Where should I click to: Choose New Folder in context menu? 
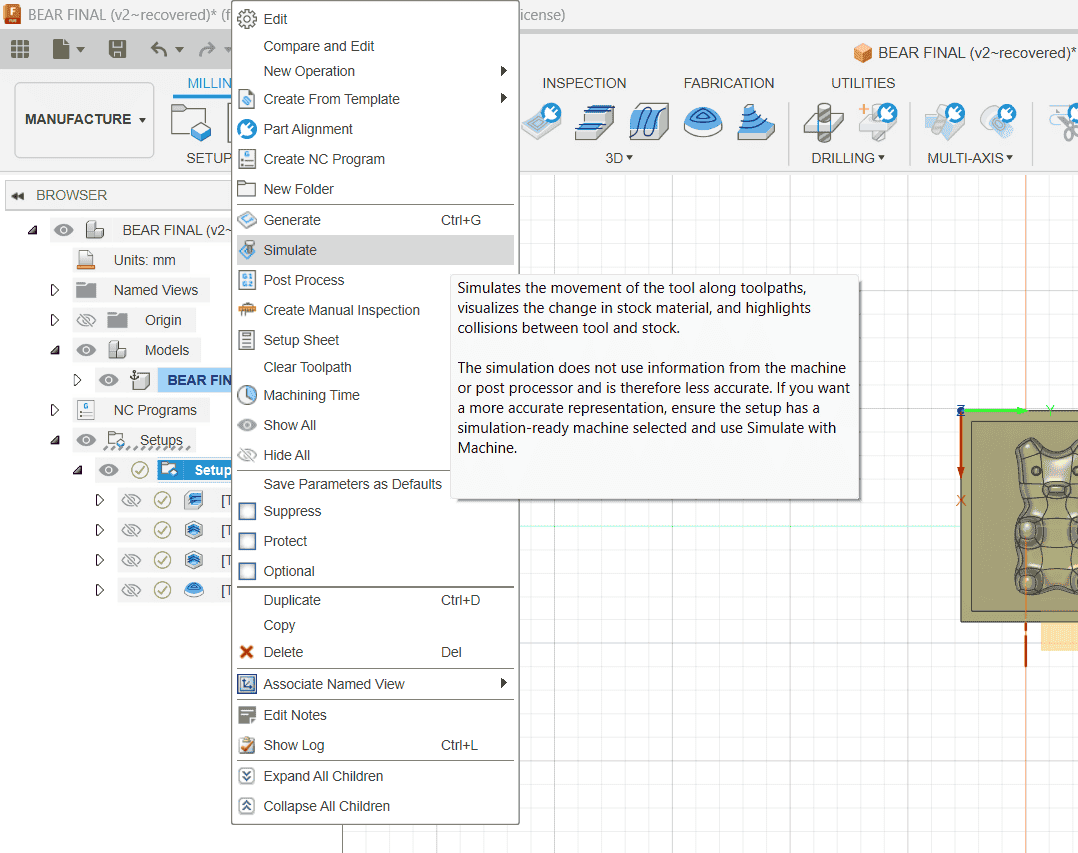(375, 189)
